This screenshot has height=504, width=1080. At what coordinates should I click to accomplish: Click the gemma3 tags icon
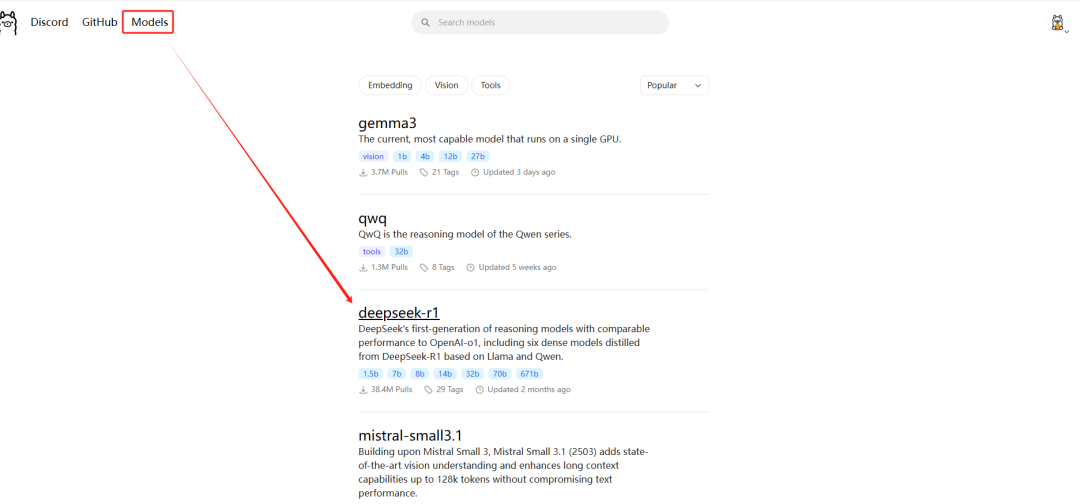424,172
